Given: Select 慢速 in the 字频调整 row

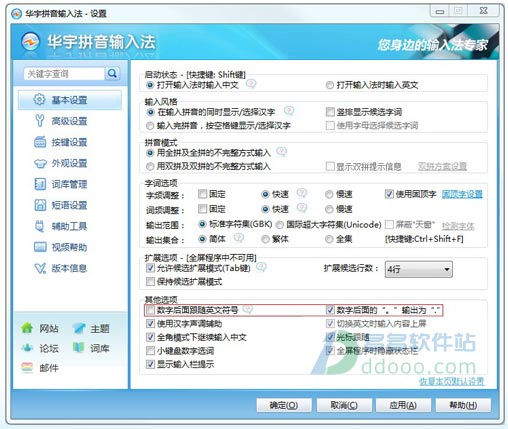Looking at the screenshot, I should click(329, 194).
